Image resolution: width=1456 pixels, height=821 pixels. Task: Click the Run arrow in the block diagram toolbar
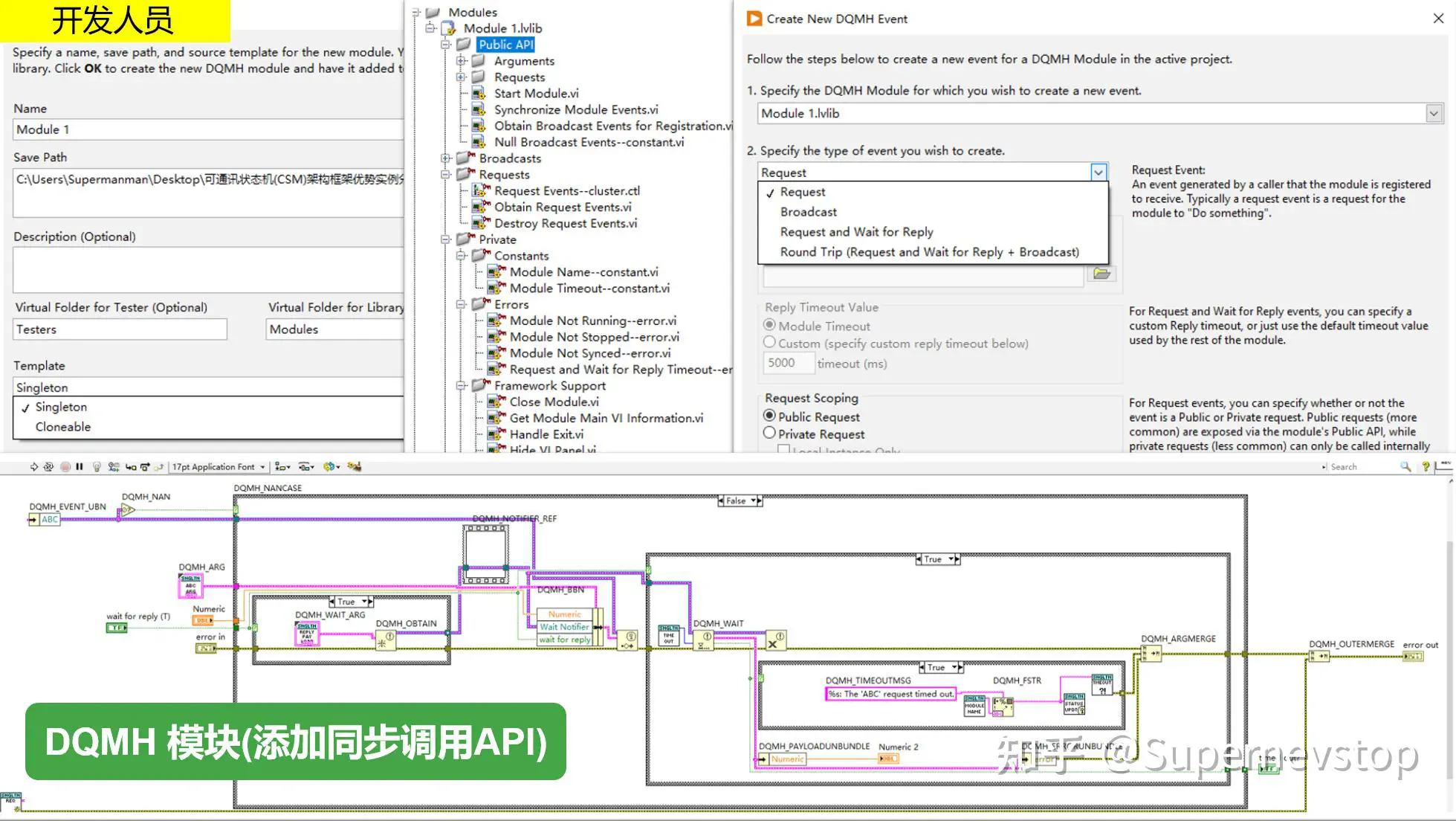click(x=33, y=467)
